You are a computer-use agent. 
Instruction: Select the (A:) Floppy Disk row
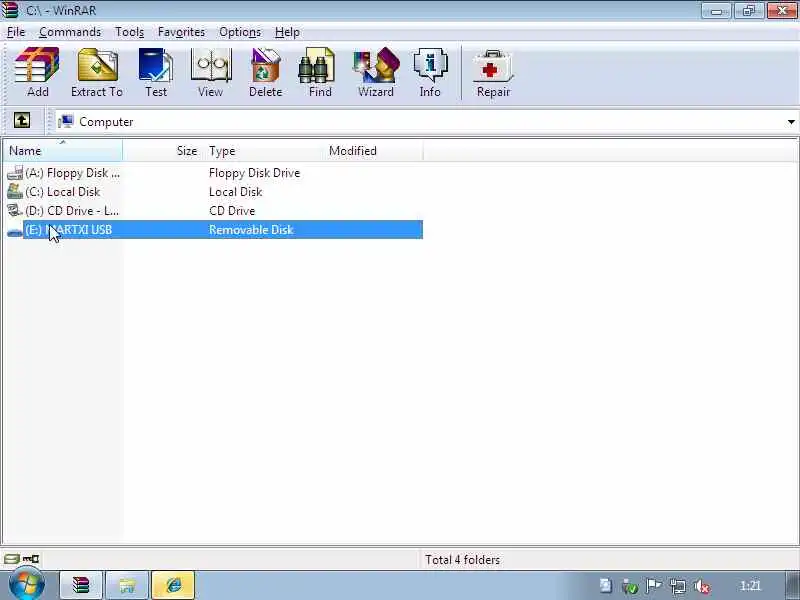(213, 173)
